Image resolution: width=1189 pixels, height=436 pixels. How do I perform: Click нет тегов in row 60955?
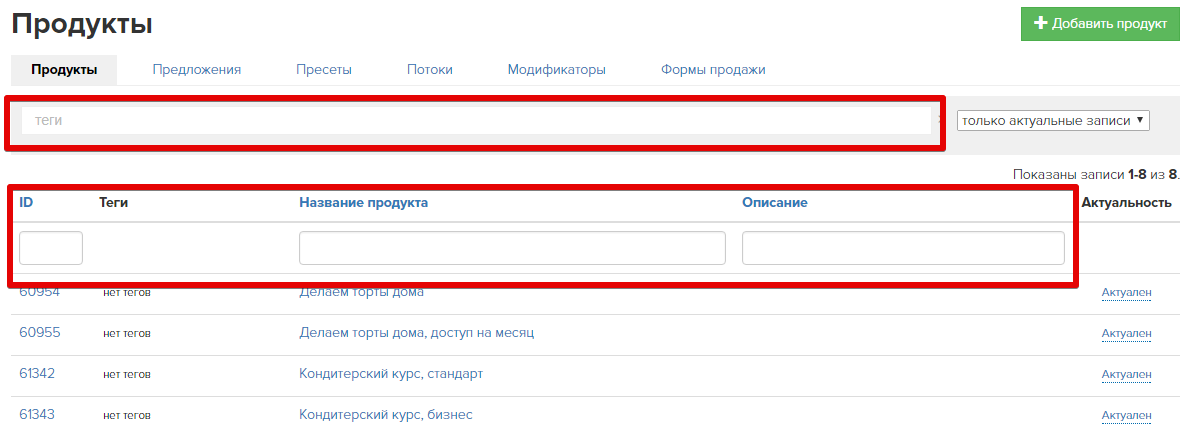coord(127,334)
